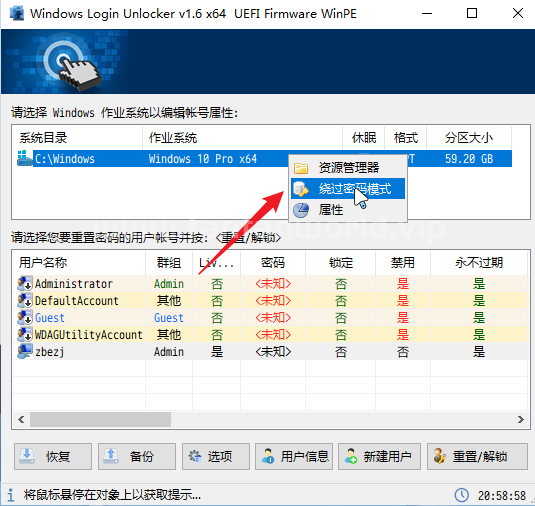Click the C:\Windows drive icon
The height and width of the screenshot is (506, 535).
click(24, 158)
